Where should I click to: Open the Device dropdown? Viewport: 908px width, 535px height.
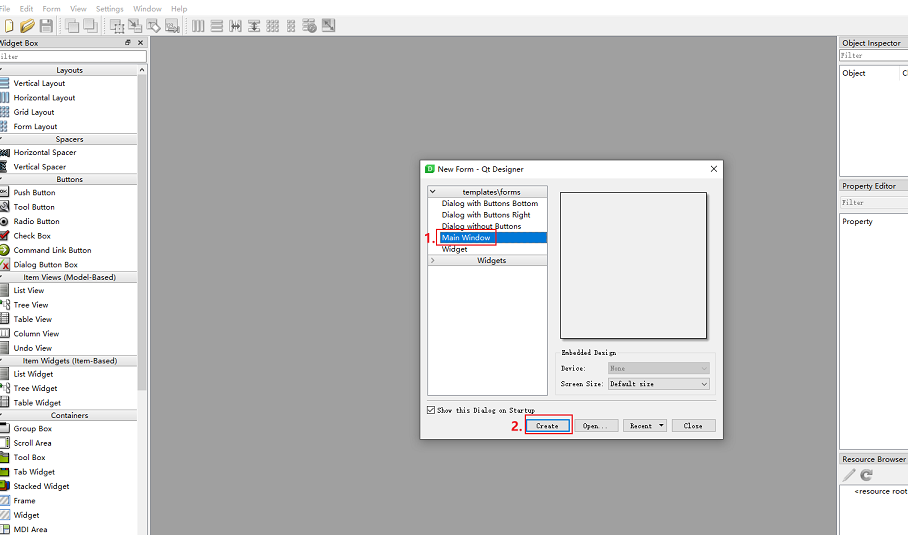point(658,368)
